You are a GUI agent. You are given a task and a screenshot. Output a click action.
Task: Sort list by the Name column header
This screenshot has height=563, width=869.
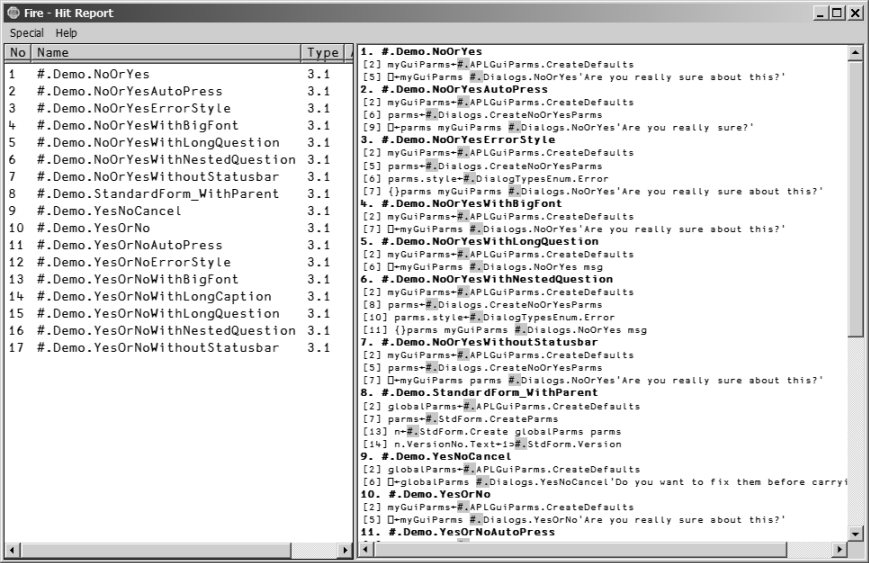click(x=166, y=53)
